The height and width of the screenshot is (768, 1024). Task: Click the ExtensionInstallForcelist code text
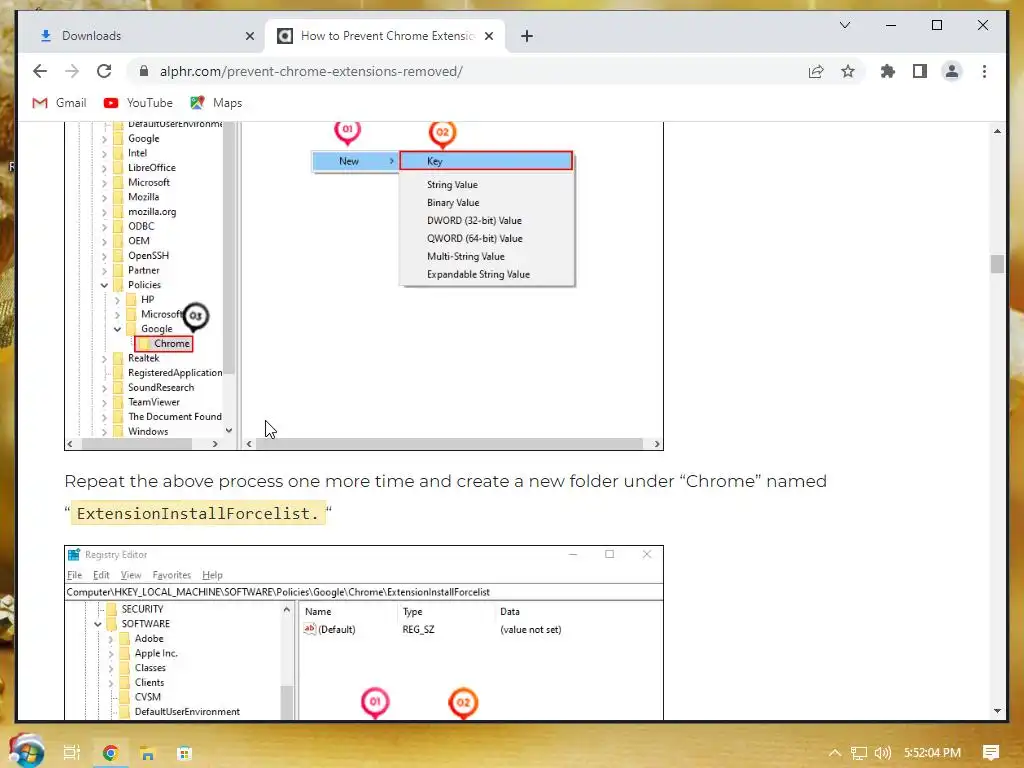(197, 513)
